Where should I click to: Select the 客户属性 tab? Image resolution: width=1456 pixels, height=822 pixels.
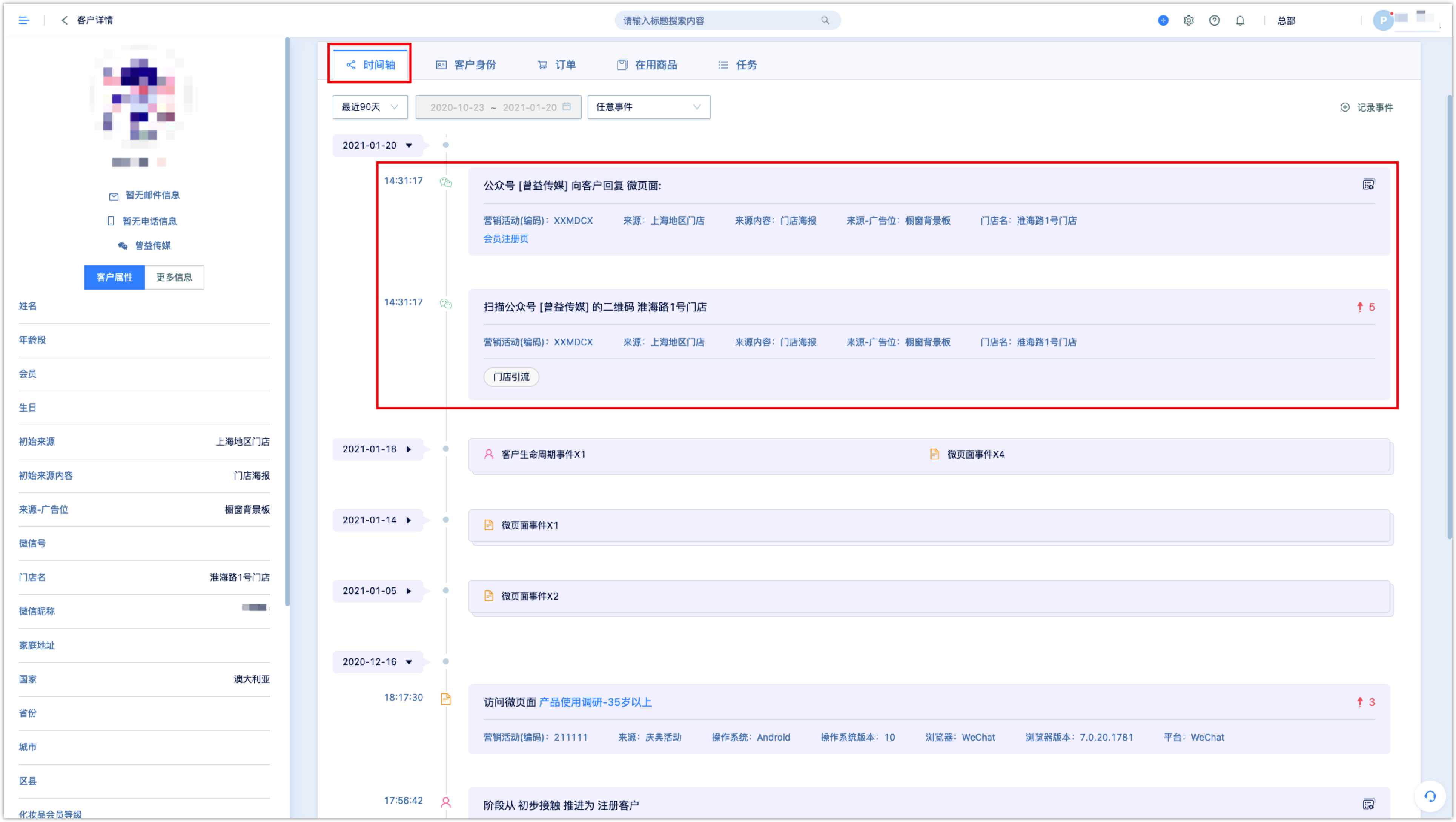pos(115,278)
